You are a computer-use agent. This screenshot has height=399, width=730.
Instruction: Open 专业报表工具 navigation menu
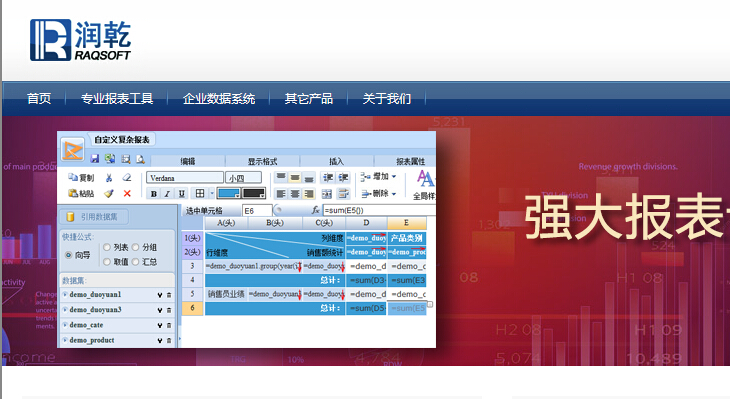pyautogui.click(x=117, y=99)
